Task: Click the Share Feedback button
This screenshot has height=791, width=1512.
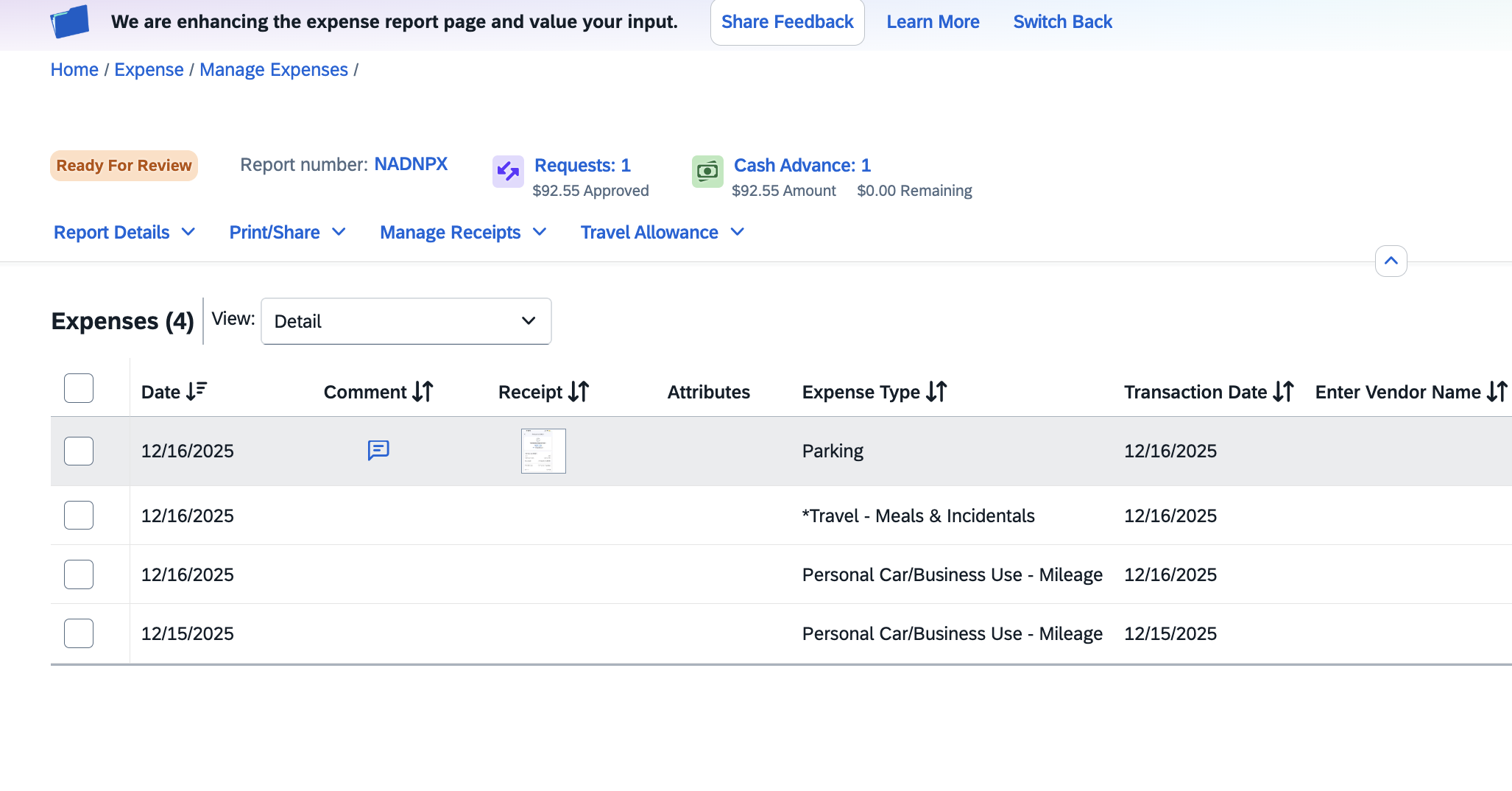Action: tap(787, 21)
